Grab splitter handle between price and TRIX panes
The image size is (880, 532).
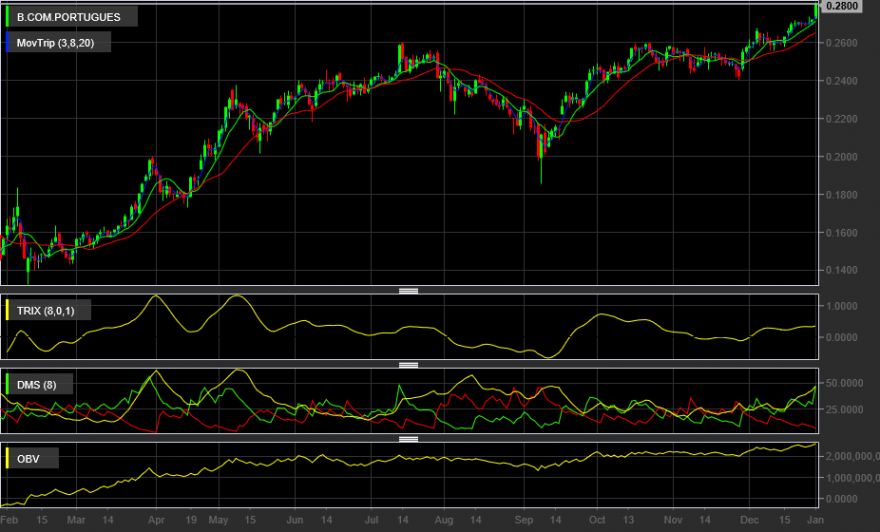click(x=409, y=291)
